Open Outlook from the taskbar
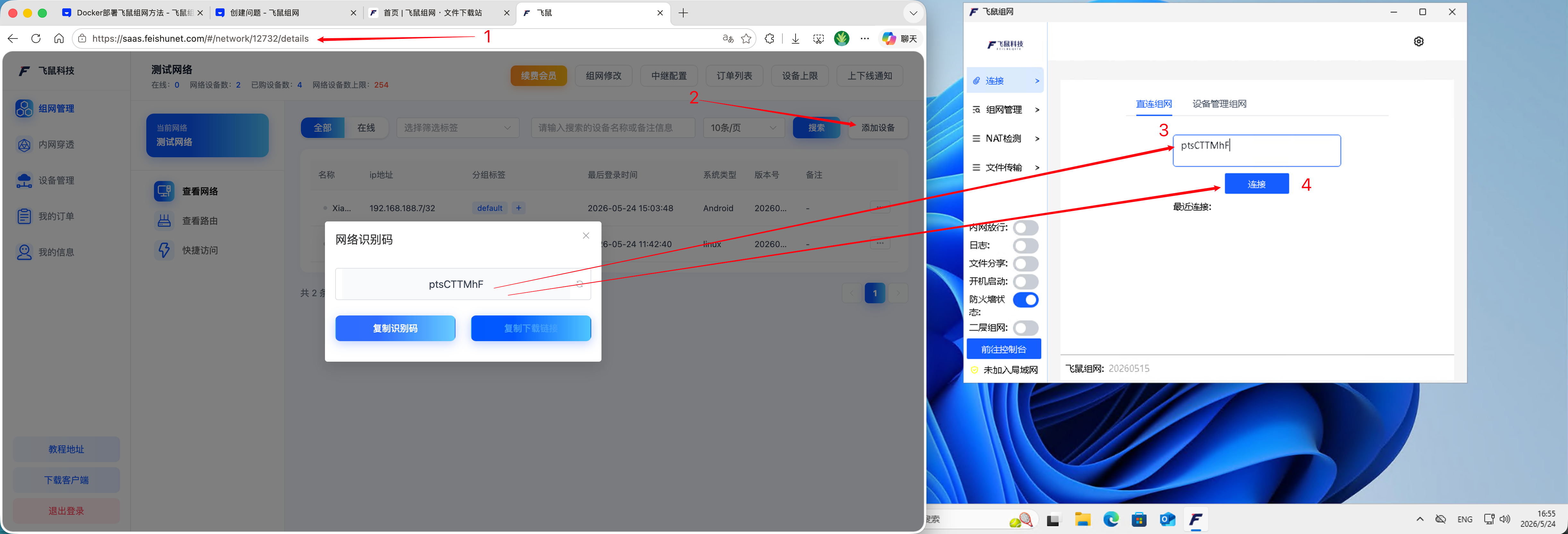 (x=1167, y=519)
